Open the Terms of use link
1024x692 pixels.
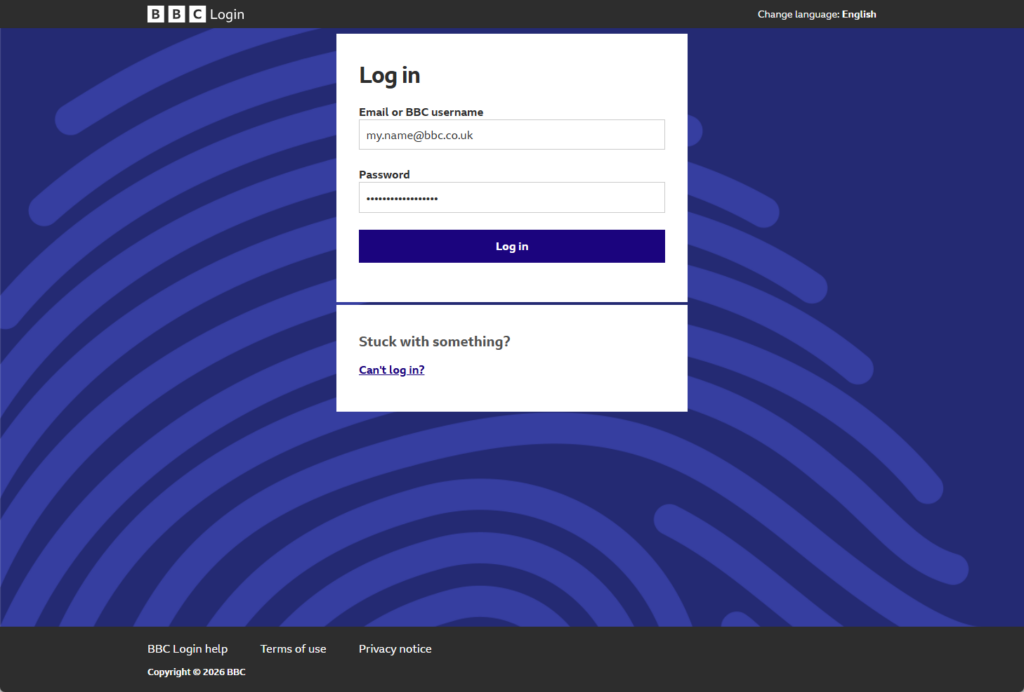(x=293, y=649)
